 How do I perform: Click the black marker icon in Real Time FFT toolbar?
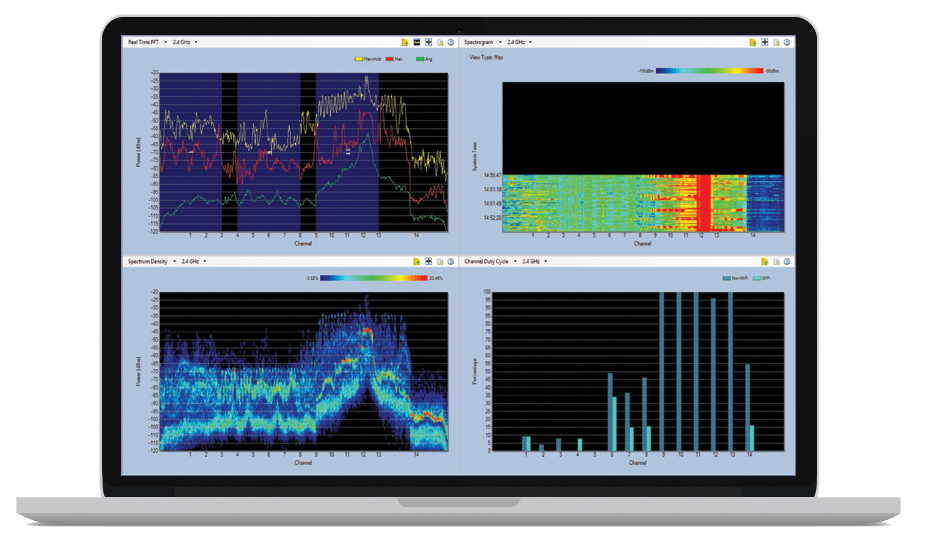pyautogui.click(x=416, y=42)
